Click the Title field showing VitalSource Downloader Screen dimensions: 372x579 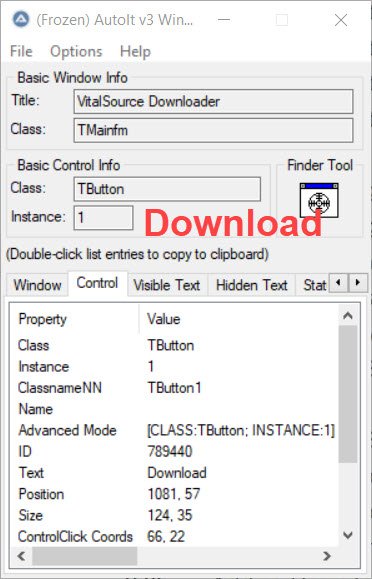click(213, 102)
